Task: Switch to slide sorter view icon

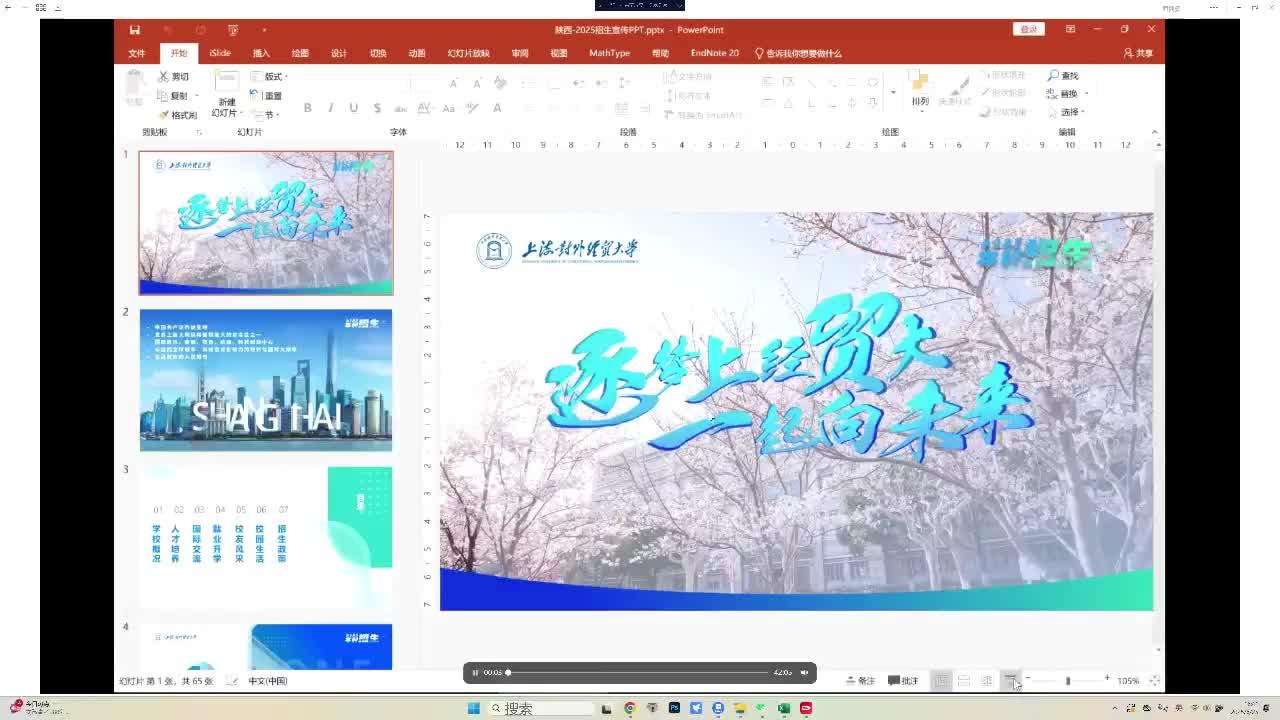Action: click(x=964, y=681)
